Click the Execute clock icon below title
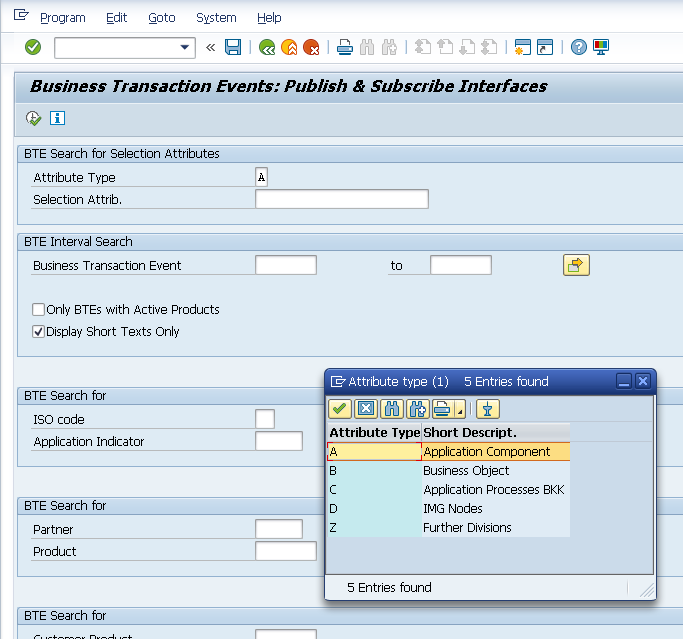 point(34,118)
